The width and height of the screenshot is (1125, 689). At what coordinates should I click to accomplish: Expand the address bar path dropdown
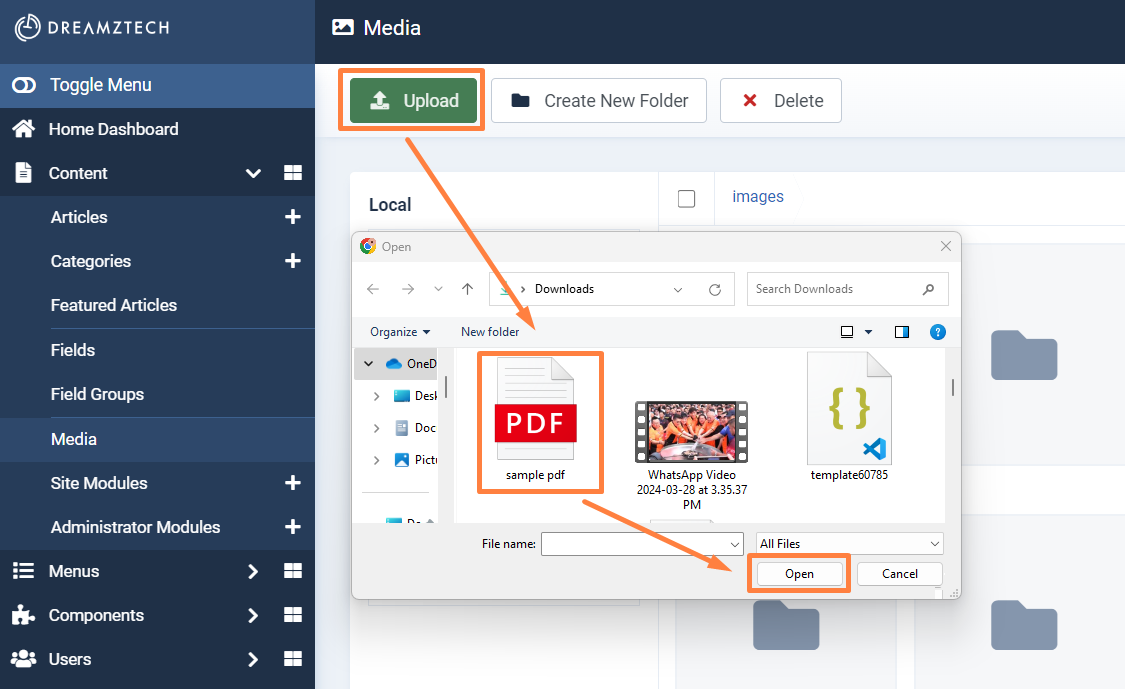click(678, 290)
